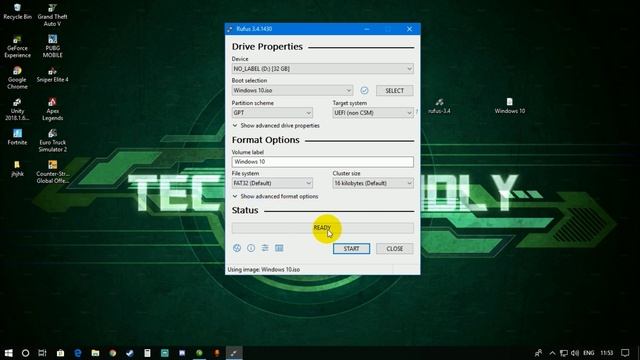Expand Show advanced drive properties
This screenshot has height=360, width=640.
276,126
